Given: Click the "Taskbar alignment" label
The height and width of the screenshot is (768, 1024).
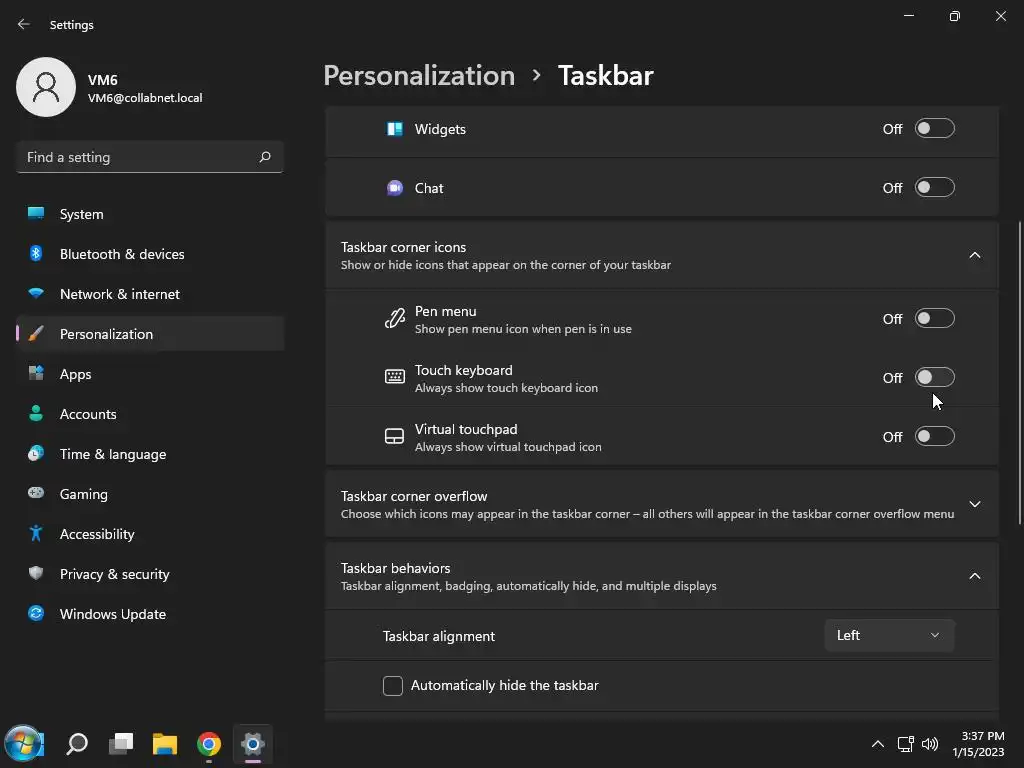Looking at the screenshot, I should [x=439, y=636].
